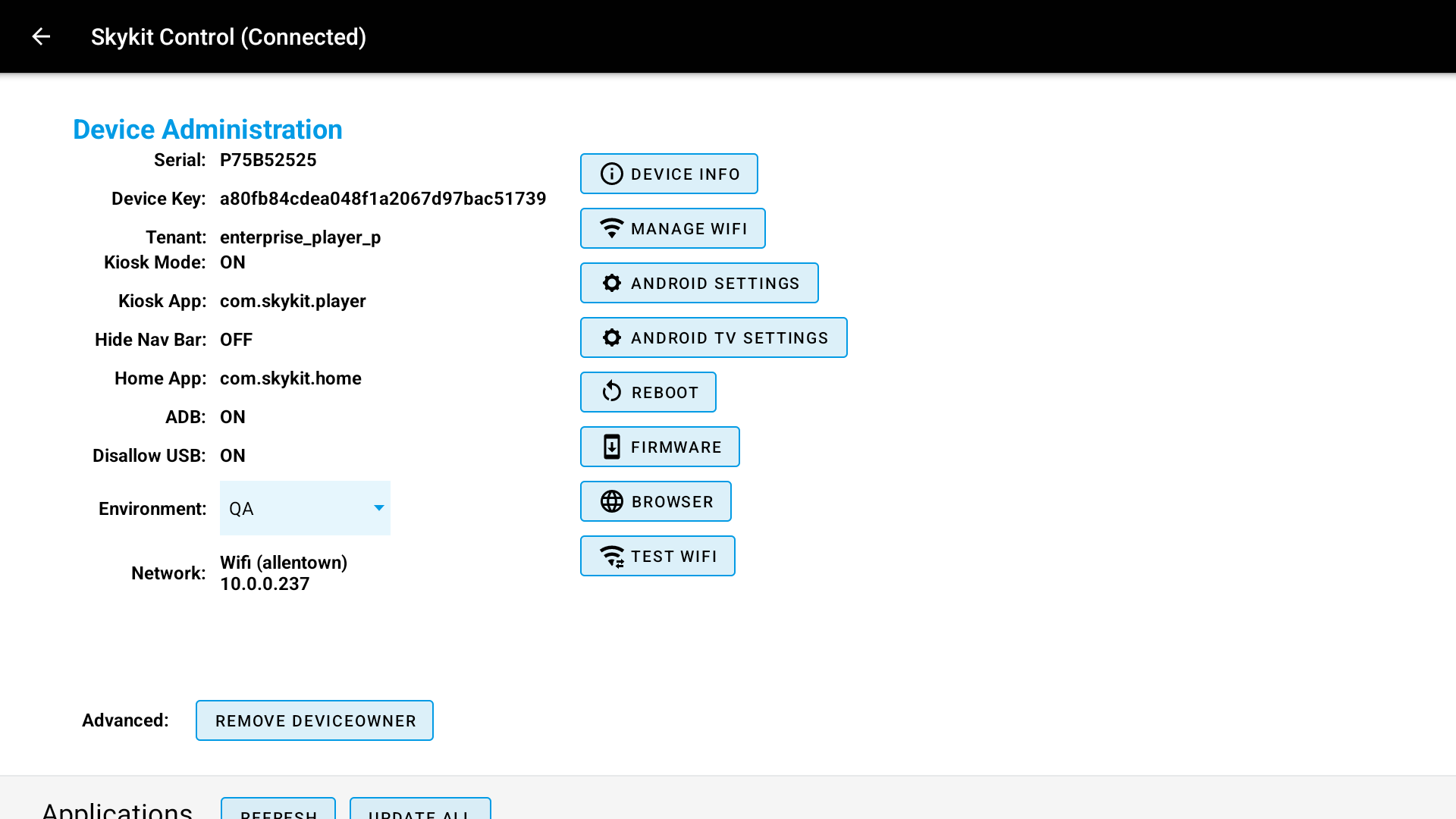The image size is (1456, 819).
Task: Click the Environment field label
Action: pyautogui.click(x=152, y=509)
